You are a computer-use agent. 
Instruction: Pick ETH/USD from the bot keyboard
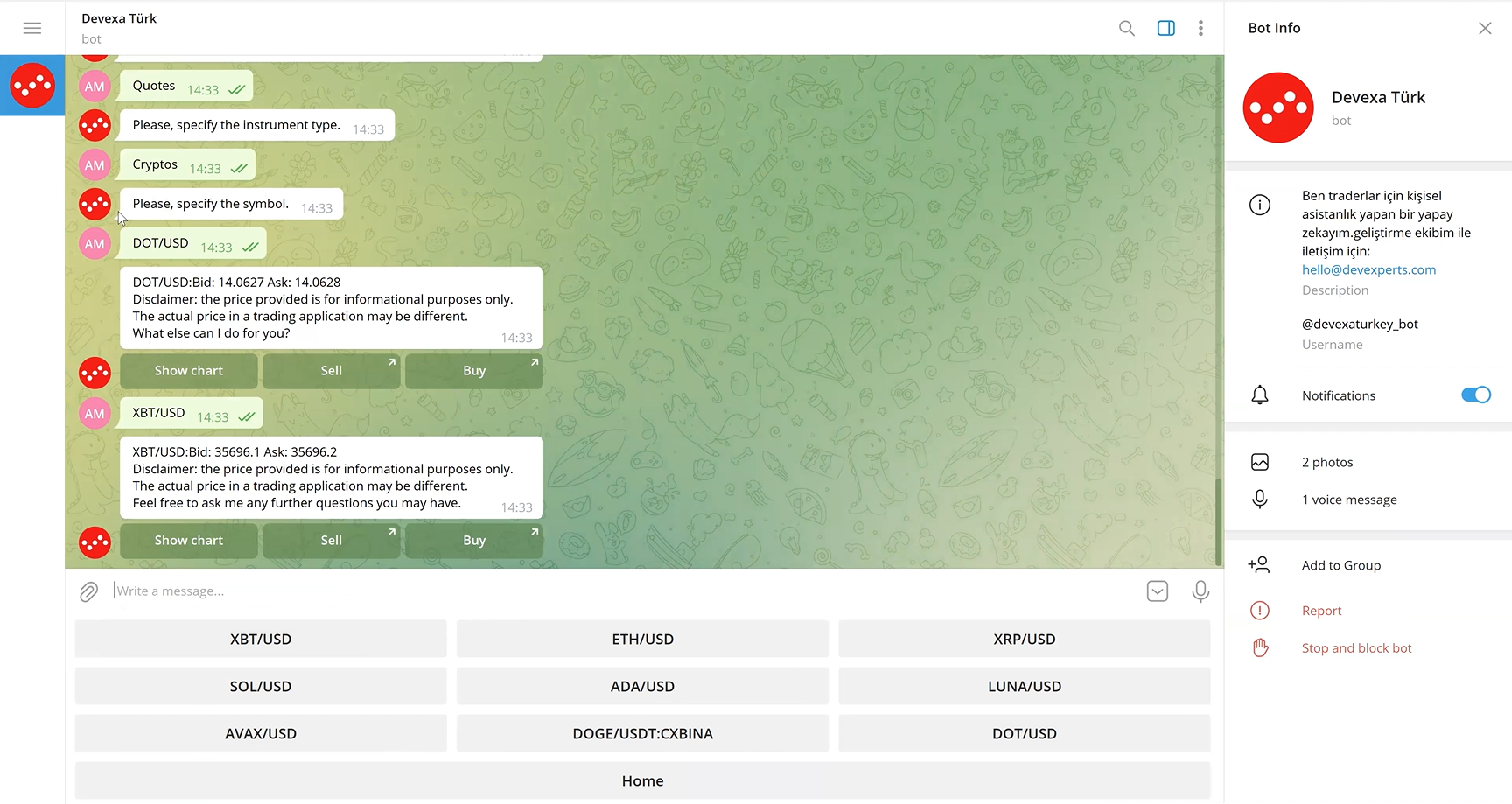[642, 639]
